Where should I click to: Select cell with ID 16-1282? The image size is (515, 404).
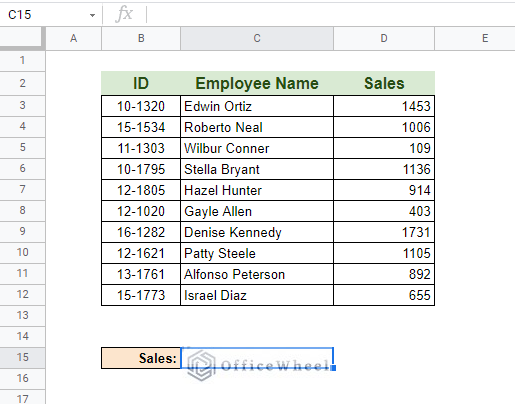click(x=141, y=232)
